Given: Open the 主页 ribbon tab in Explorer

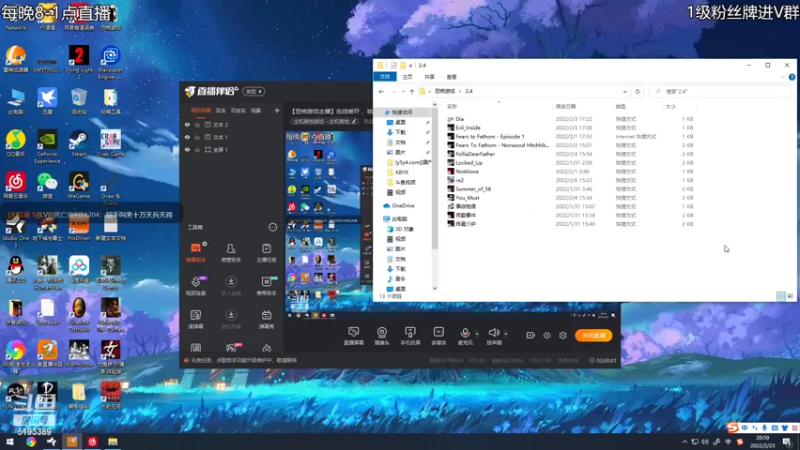Looking at the screenshot, I should pos(407,77).
